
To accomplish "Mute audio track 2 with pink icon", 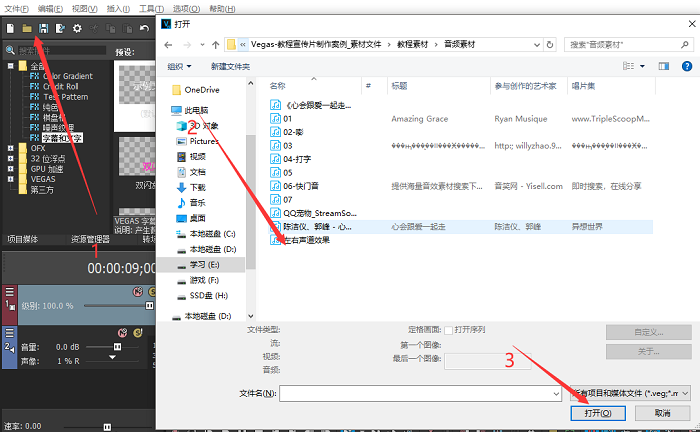I will (x=122, y=332).
